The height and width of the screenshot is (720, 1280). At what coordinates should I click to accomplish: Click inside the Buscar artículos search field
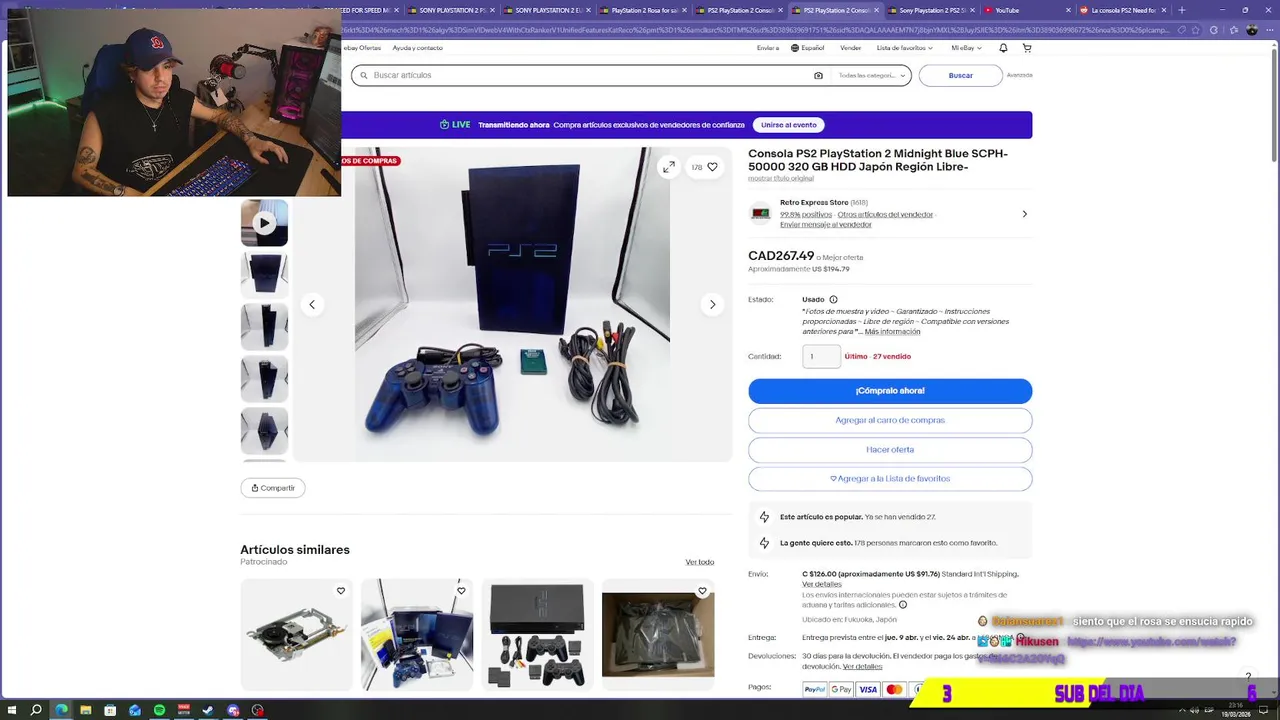pos(590,75)
